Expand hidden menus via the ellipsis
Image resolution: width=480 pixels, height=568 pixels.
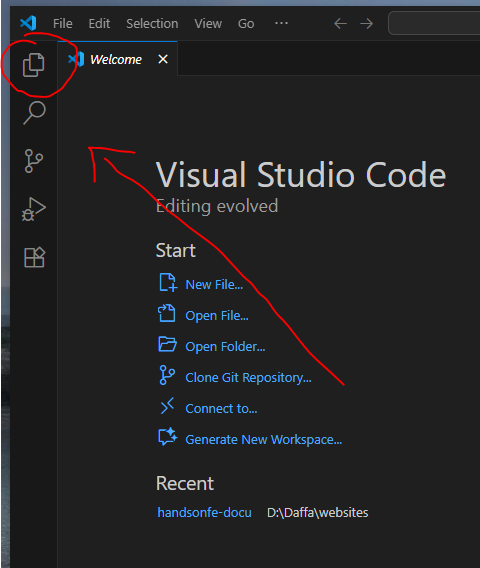(281, 24)
